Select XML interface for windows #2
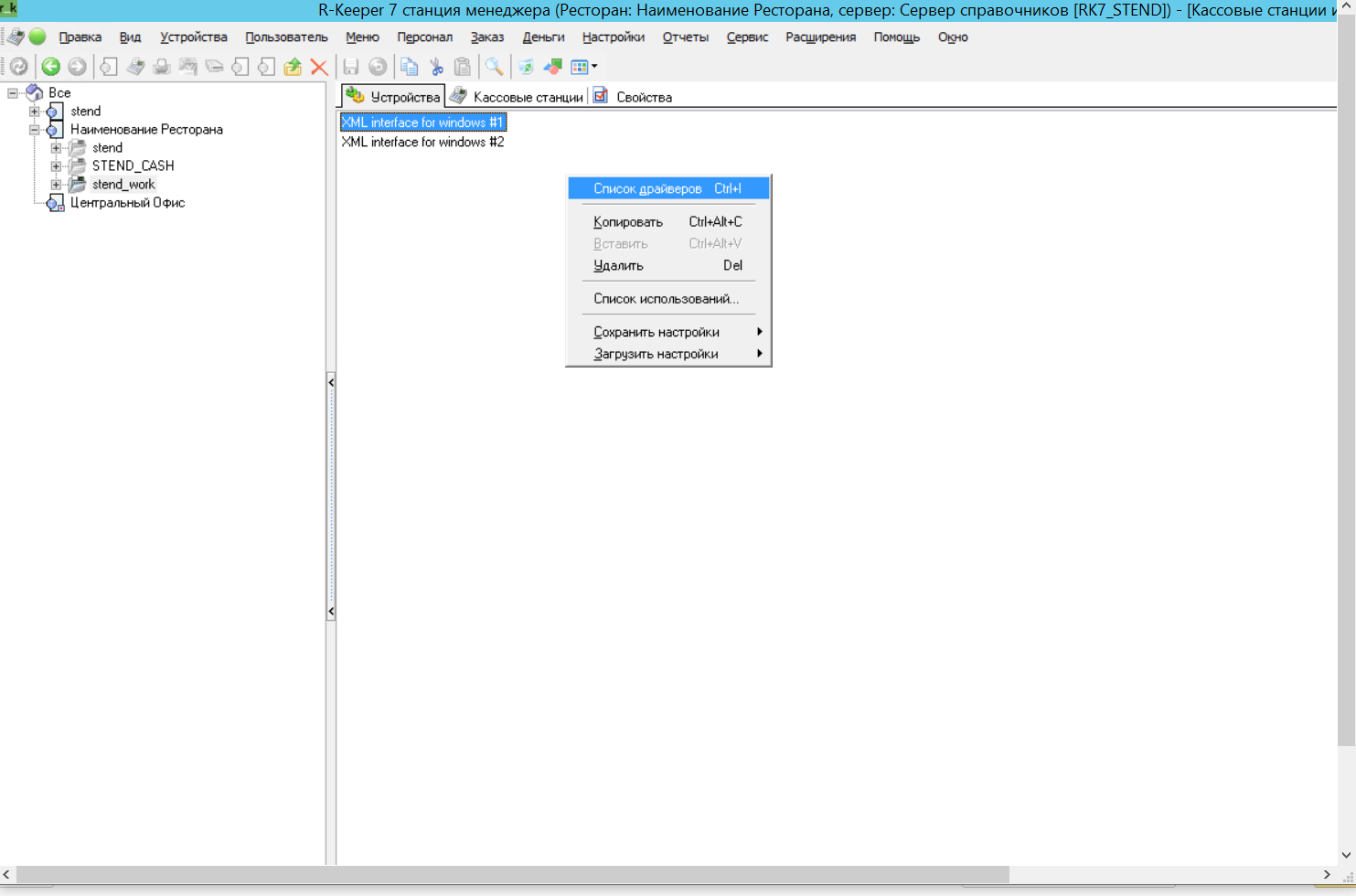 tap(422, 142)
